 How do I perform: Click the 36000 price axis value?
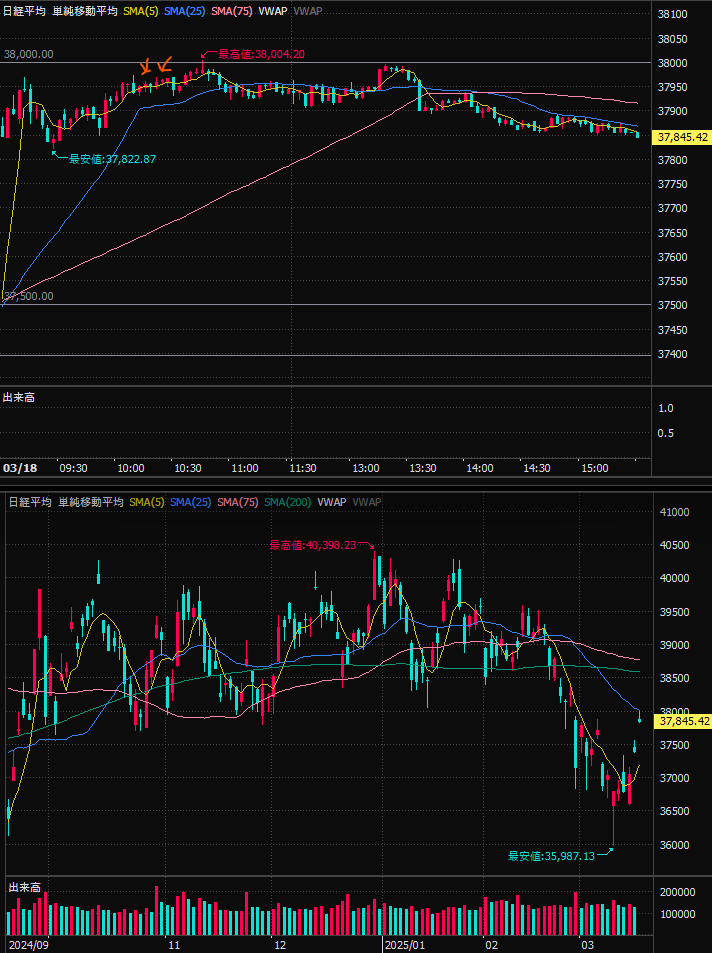tap(675, 845)
